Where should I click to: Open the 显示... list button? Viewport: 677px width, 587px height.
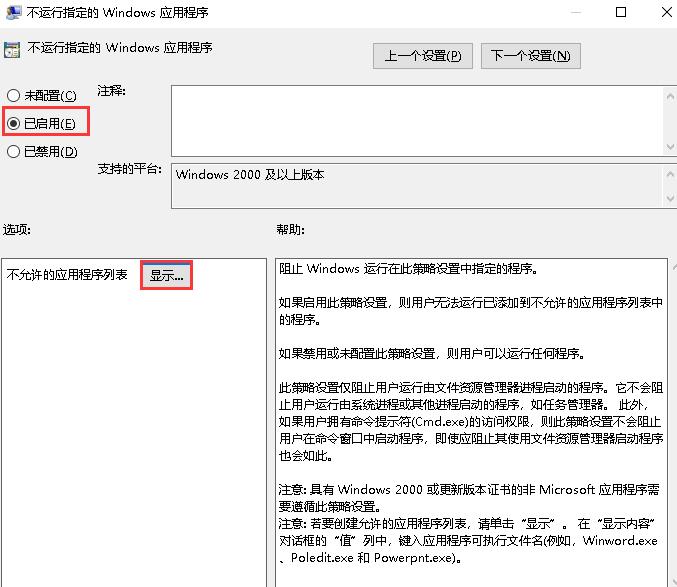pyautogui.click(x=167, y=275)
